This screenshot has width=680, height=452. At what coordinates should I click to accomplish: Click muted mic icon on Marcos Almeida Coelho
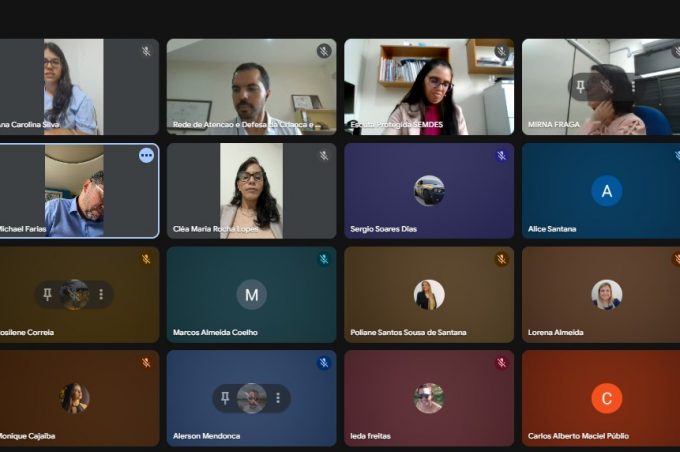click(324, 259)
